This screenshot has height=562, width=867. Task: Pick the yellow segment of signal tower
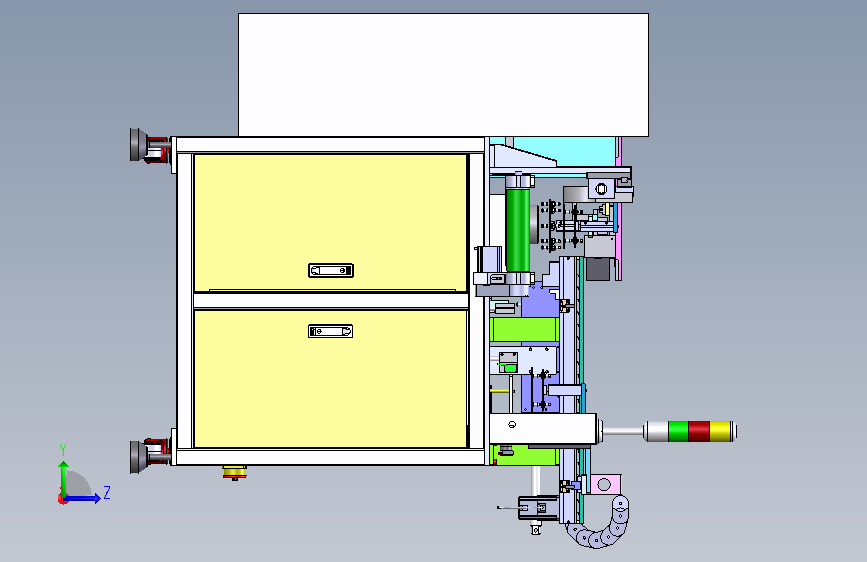[720, 431]
